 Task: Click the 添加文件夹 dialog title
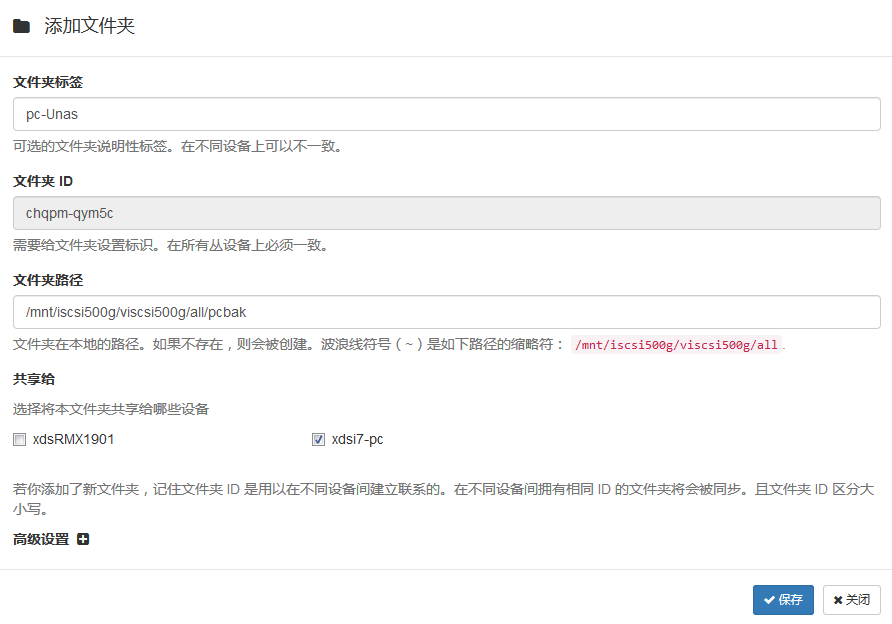click(89, 27)
